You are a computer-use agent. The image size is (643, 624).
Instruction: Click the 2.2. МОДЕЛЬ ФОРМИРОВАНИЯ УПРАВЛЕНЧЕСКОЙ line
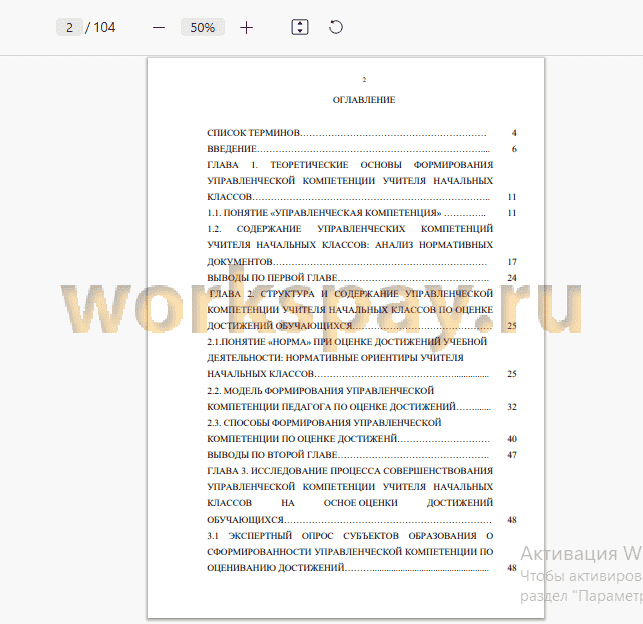[320, 391]
